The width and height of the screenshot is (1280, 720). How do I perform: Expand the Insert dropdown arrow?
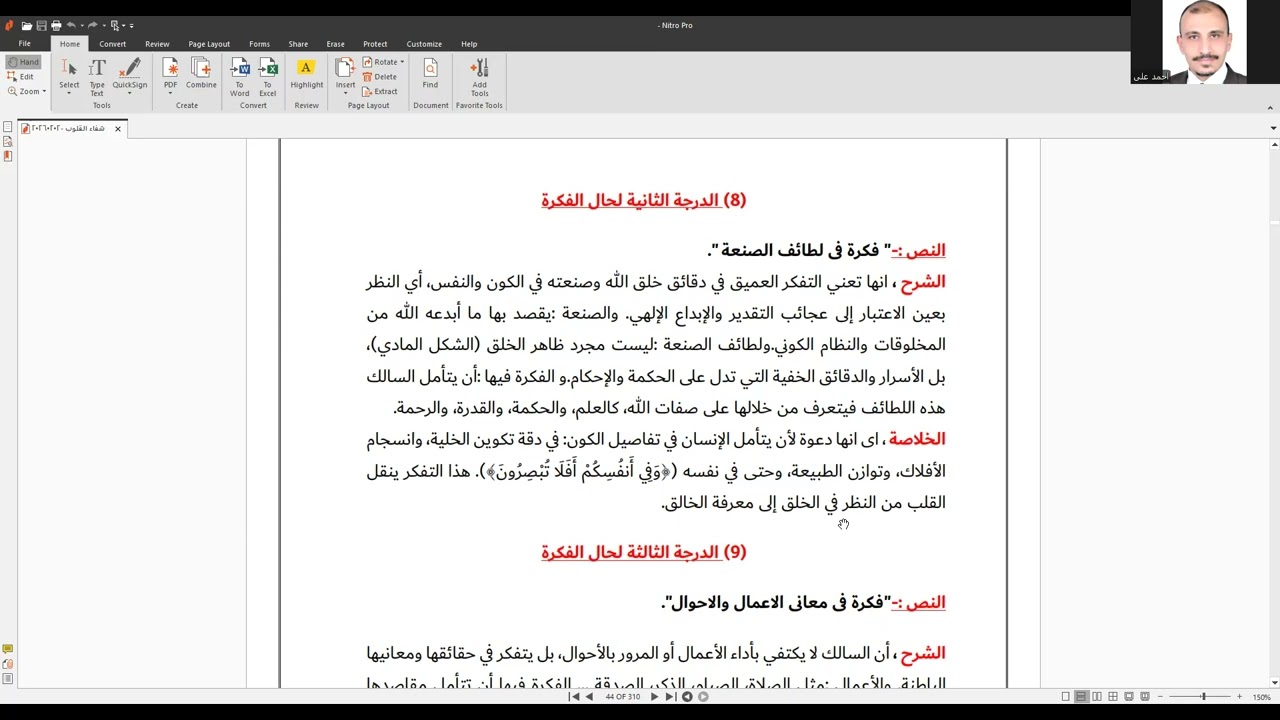[x=345, y=93]
